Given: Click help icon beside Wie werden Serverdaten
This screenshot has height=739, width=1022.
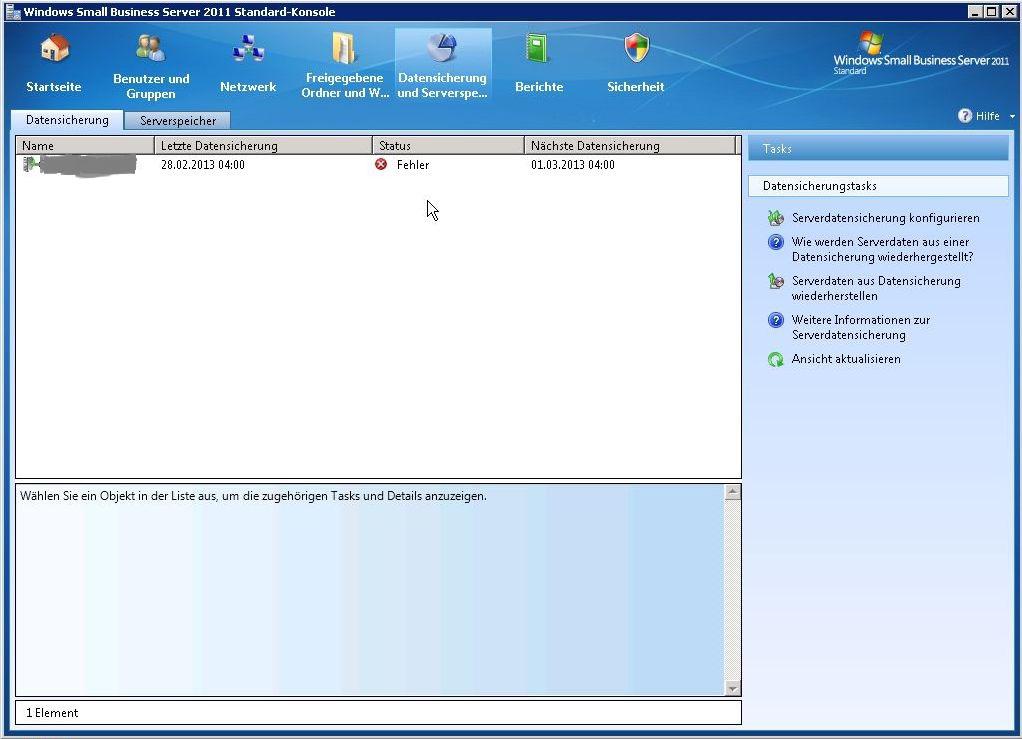Looking at the screenshot, I should pos(775,242).
